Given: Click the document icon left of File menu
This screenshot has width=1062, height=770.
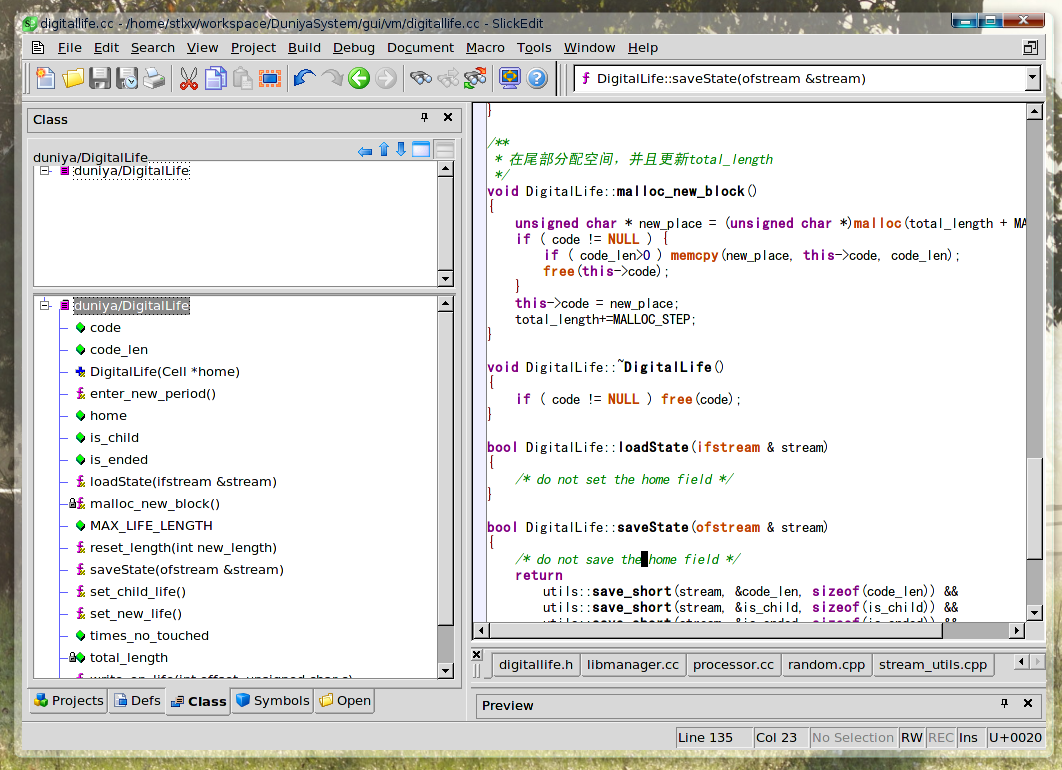Looking at the screenshot, I should [x=39, y=47].
